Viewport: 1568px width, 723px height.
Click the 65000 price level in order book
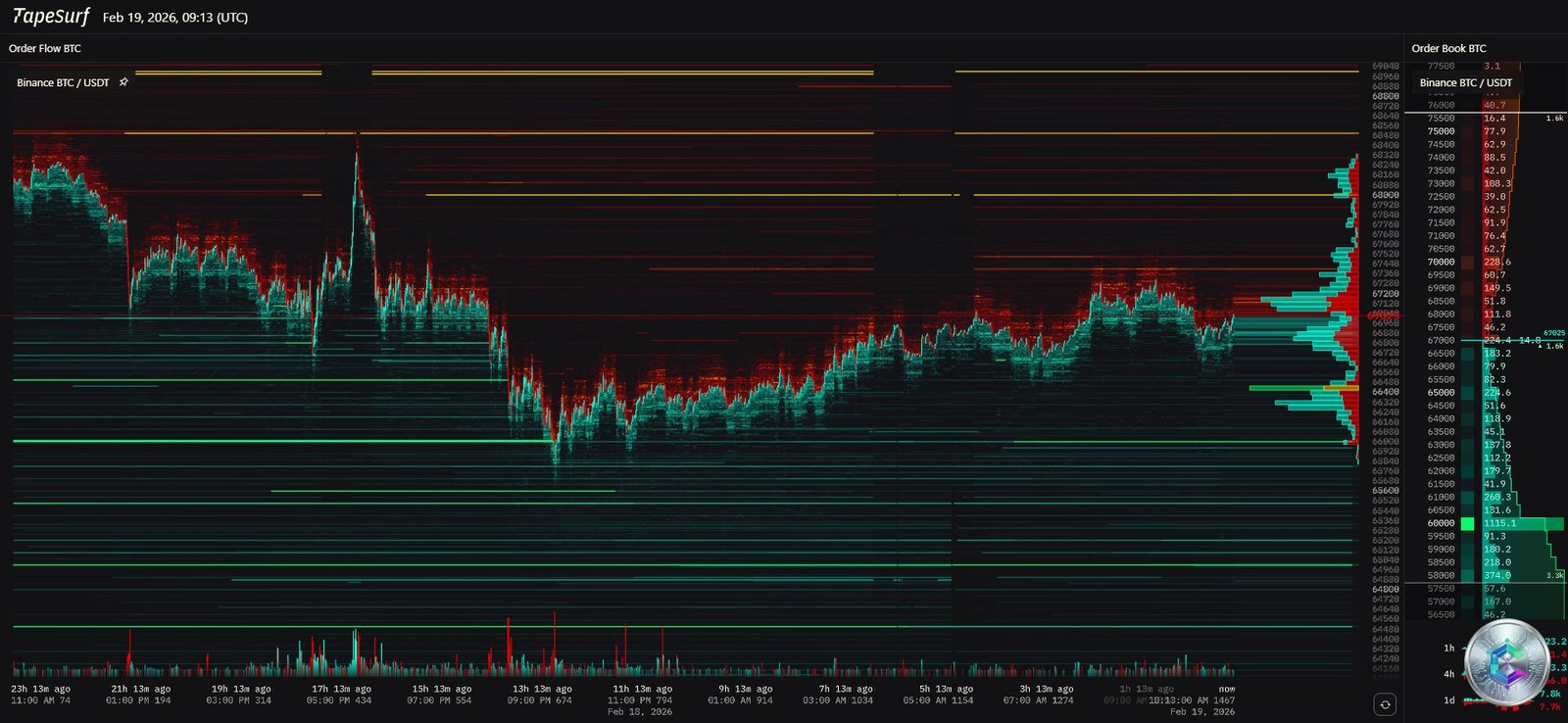1441,392
